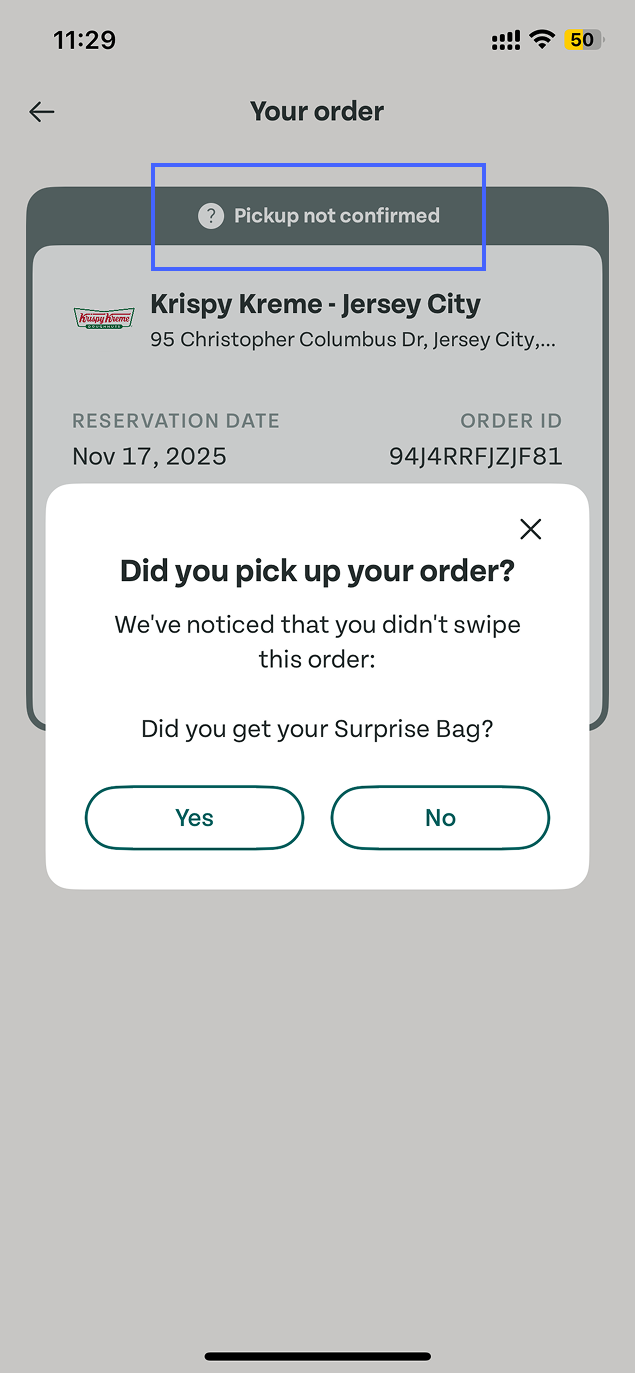Tap the question mark status icon
Viewport: 635px width, 1373px height.
click(x=210, y=216)
